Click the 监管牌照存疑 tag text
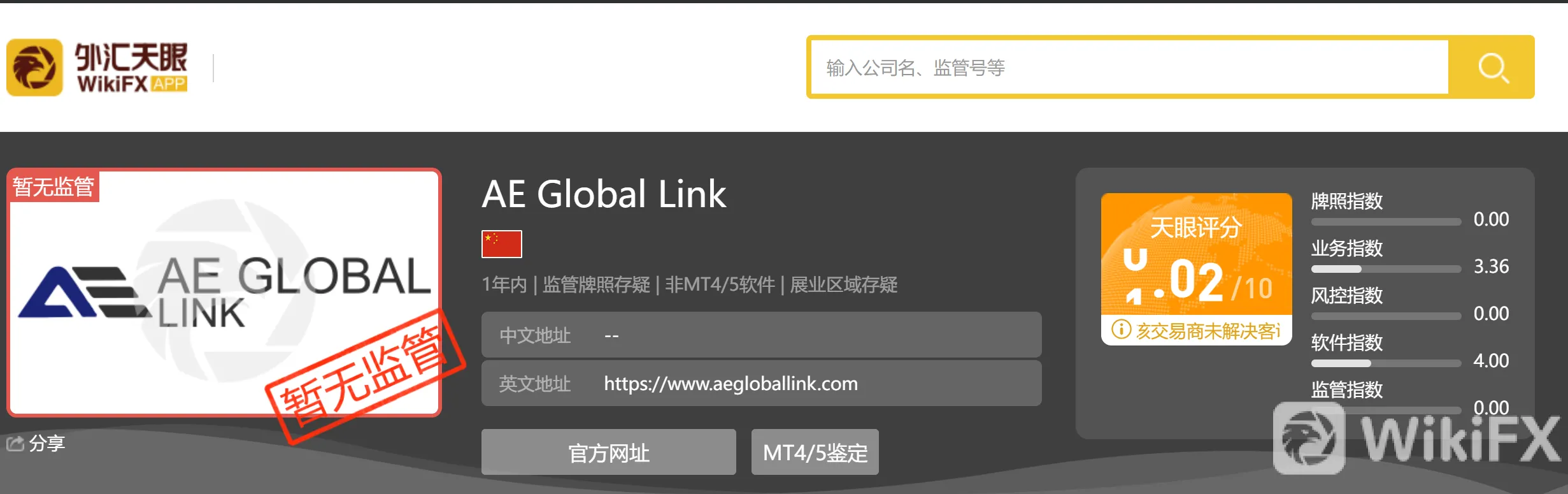 pyautogui.click(x=596, y=284)
